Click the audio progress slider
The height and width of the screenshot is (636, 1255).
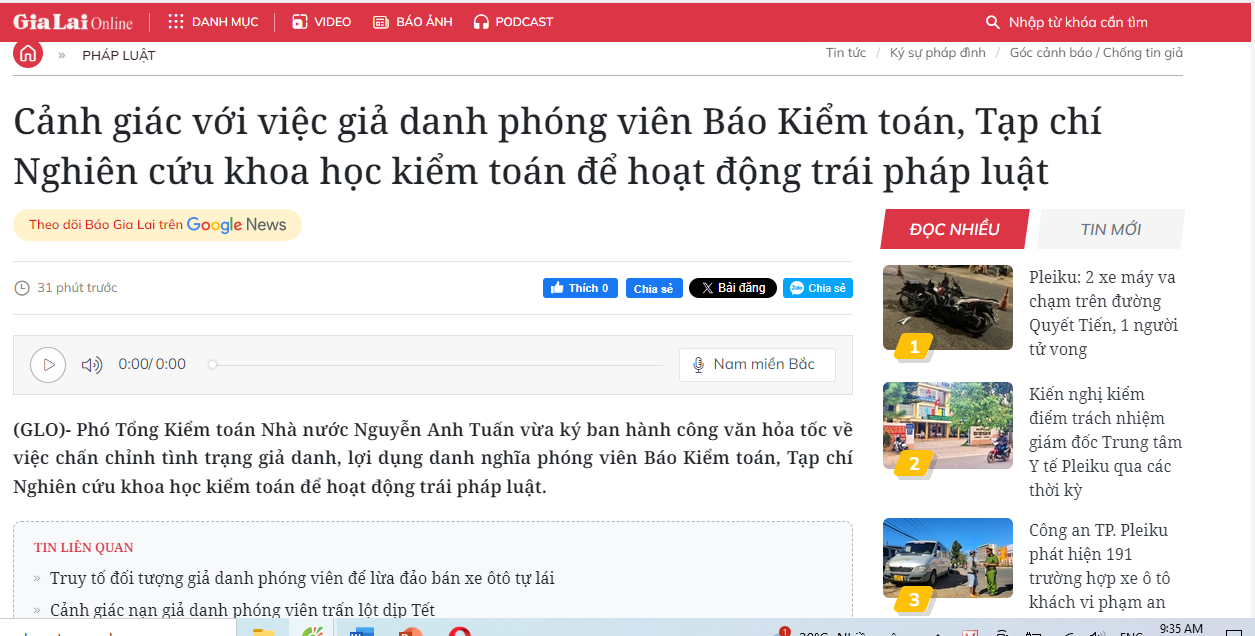point(436,365)
